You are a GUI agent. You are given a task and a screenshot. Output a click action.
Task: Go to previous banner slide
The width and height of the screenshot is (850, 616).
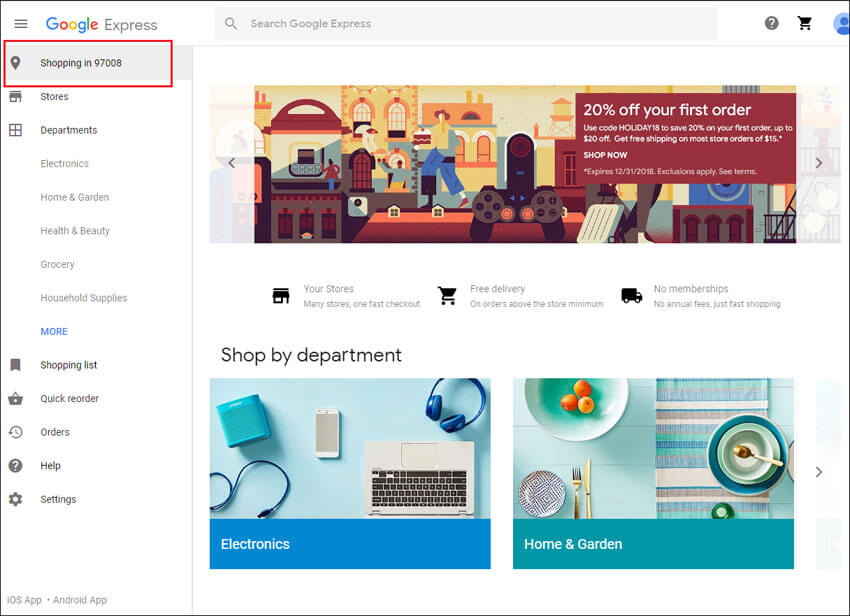point(231,163)
